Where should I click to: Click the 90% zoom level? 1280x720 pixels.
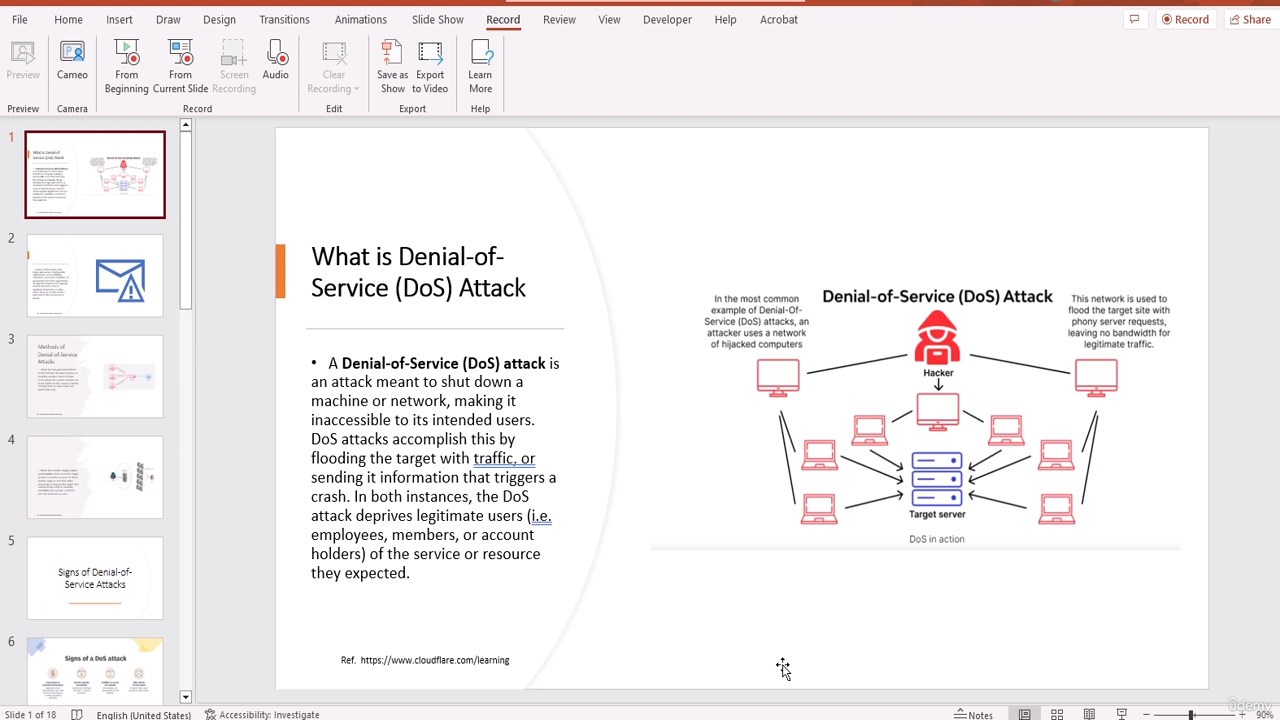[x=1265, y=714]
